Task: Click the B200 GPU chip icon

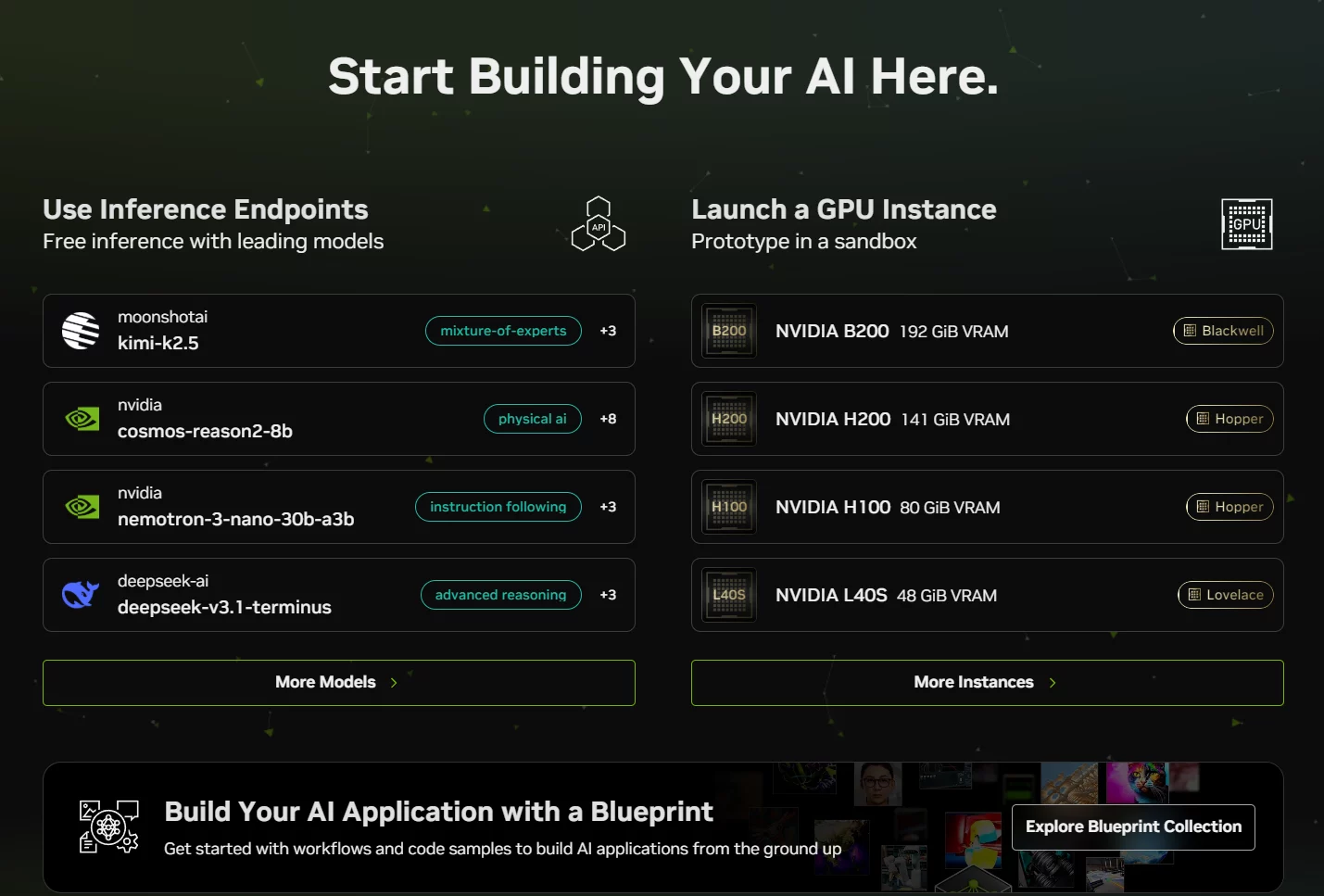Action: point(729,331)
